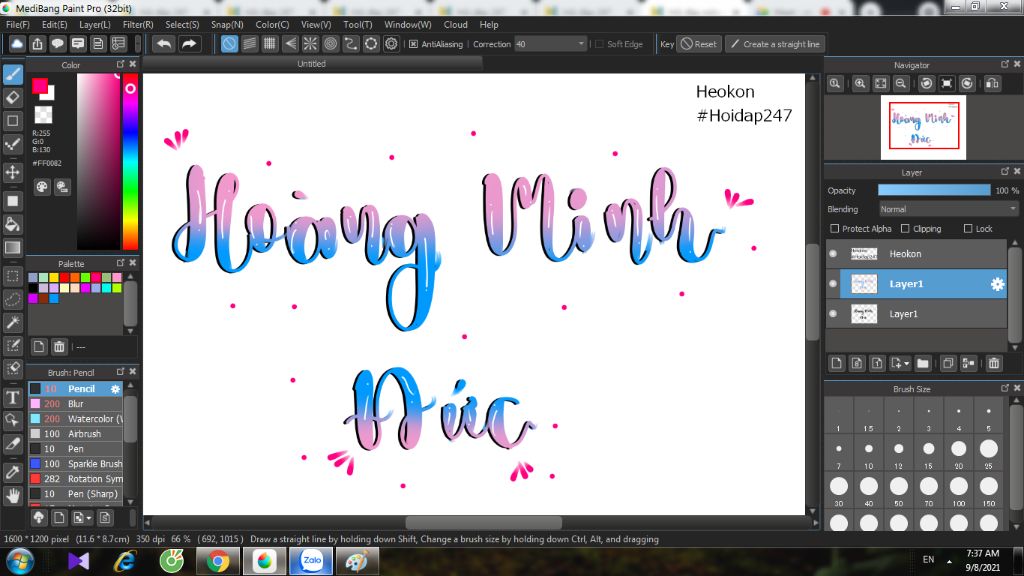
Task: Select the Watercolor brush
Action: tap(76, 419)
